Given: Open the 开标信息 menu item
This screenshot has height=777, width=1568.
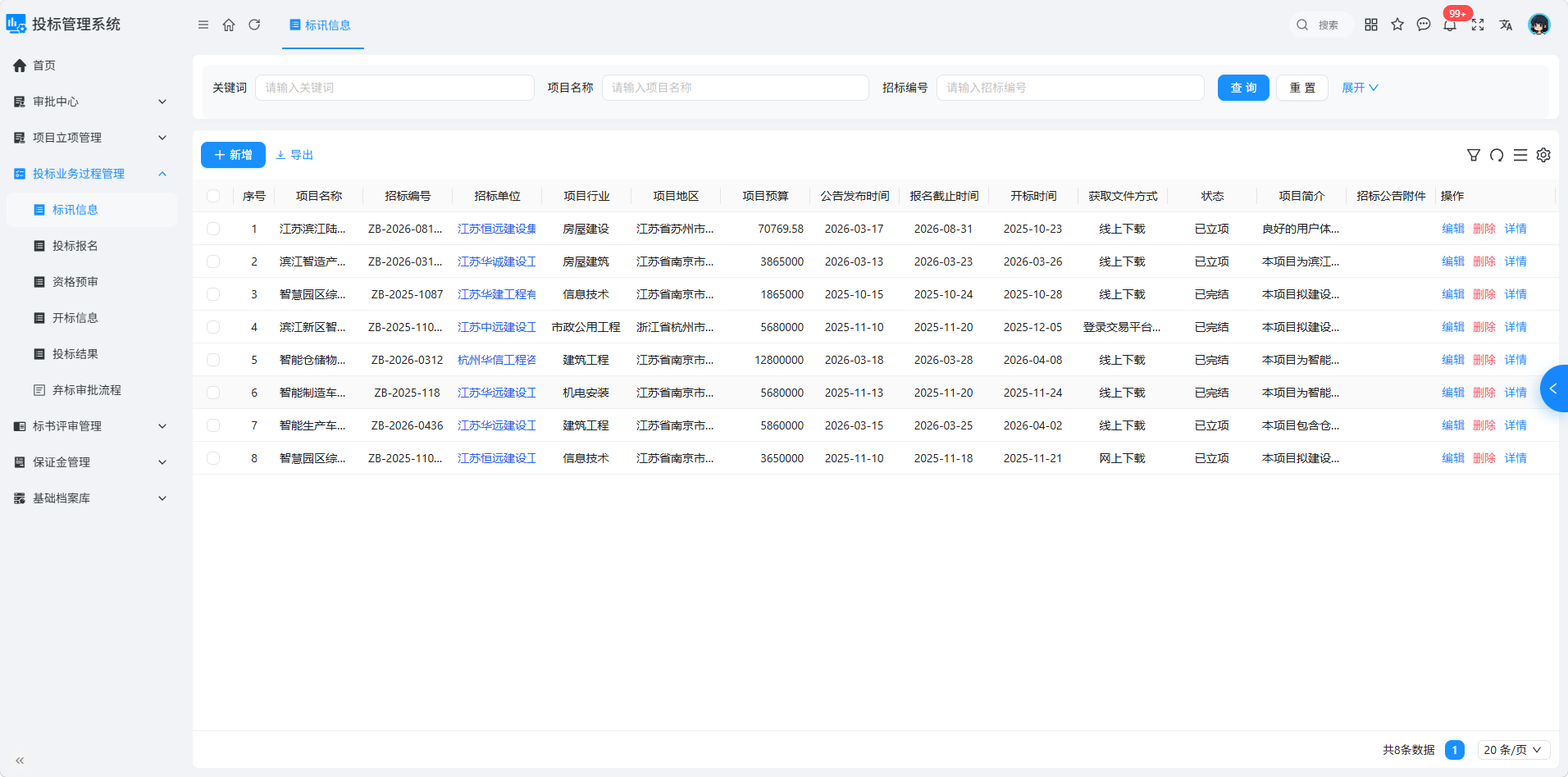Looking at the screenshot, I should click(x=90, y=318).
